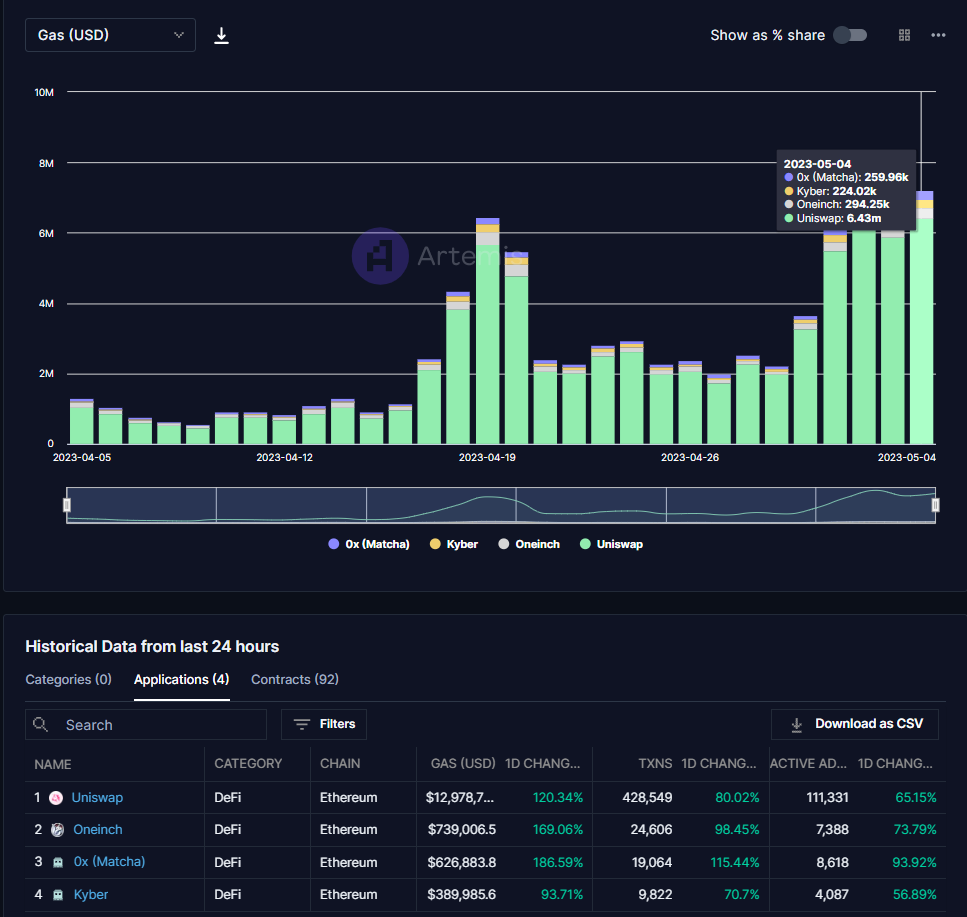Screen dimensions: 967x917
Task: Click Uniswap gas value $12,978,7...
Action: point(459,797)
